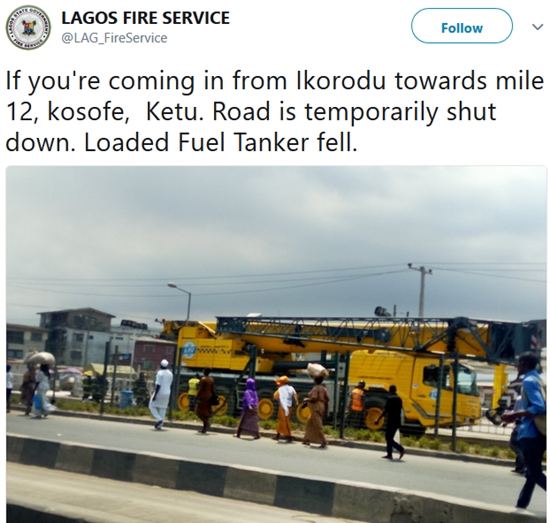The image size is (550, 523).
Task: Click the man in white outfit and cap
Action: pyautogui.click(x=161, y=394)
